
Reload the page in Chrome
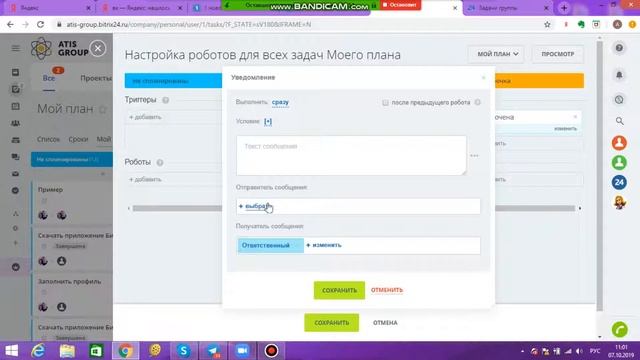click(x=40, y=24)
